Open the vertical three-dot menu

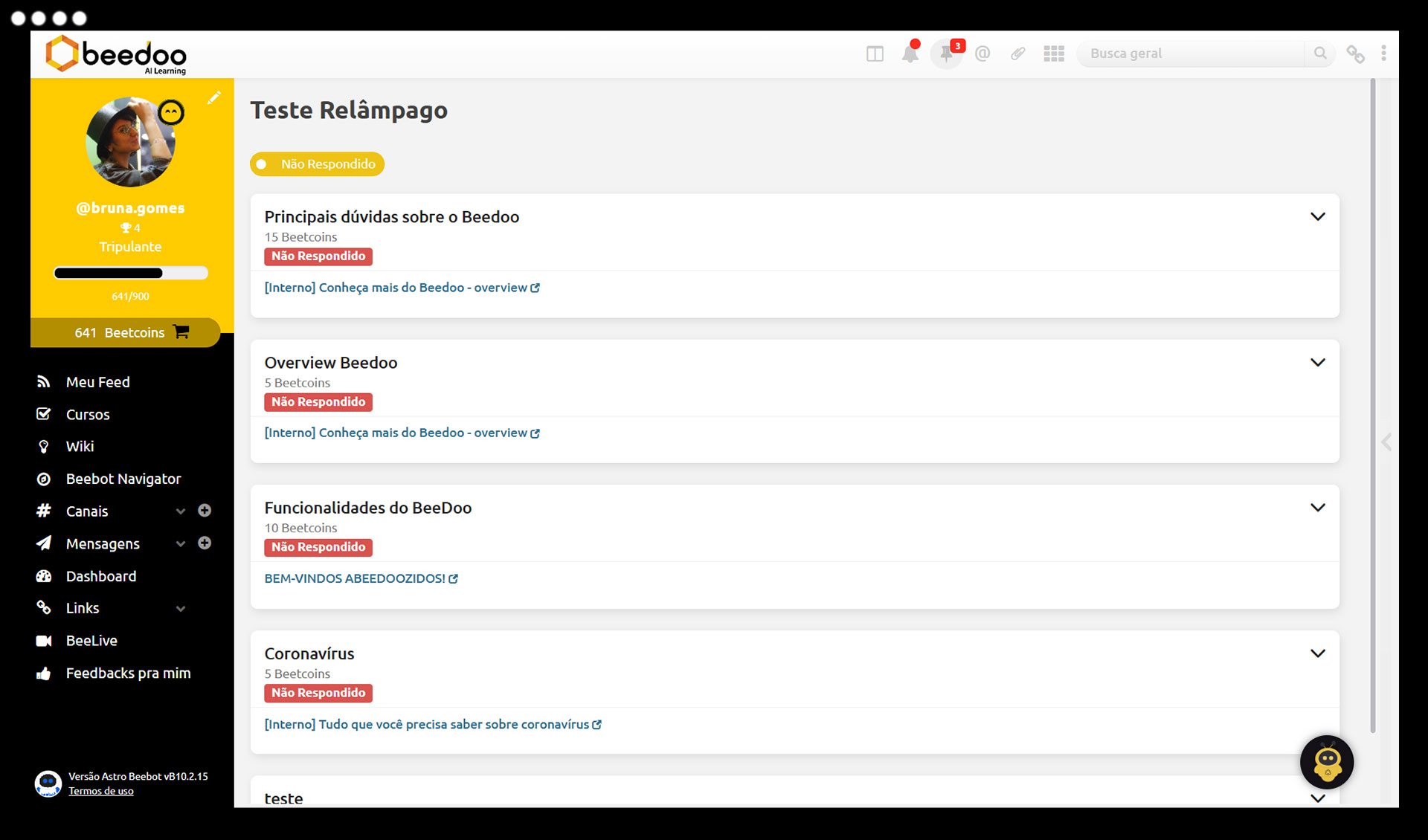(1383, 54)
